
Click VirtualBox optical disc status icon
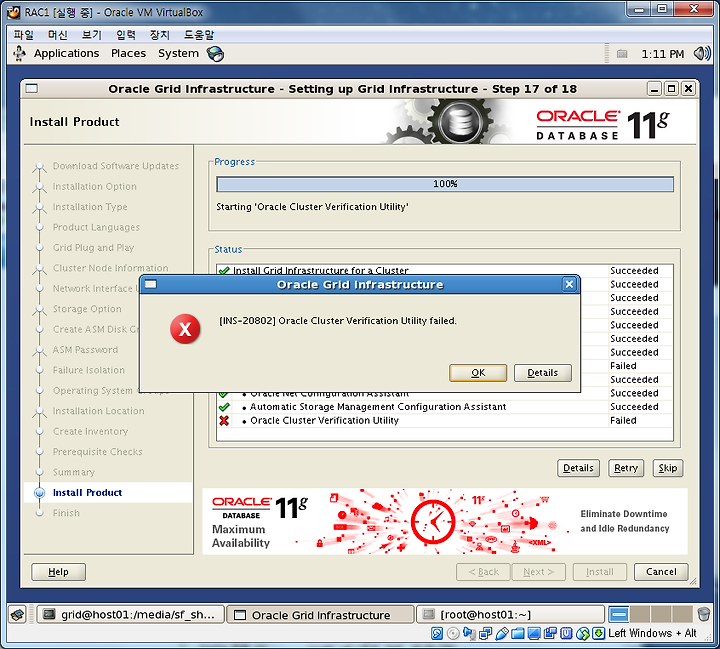453,634
